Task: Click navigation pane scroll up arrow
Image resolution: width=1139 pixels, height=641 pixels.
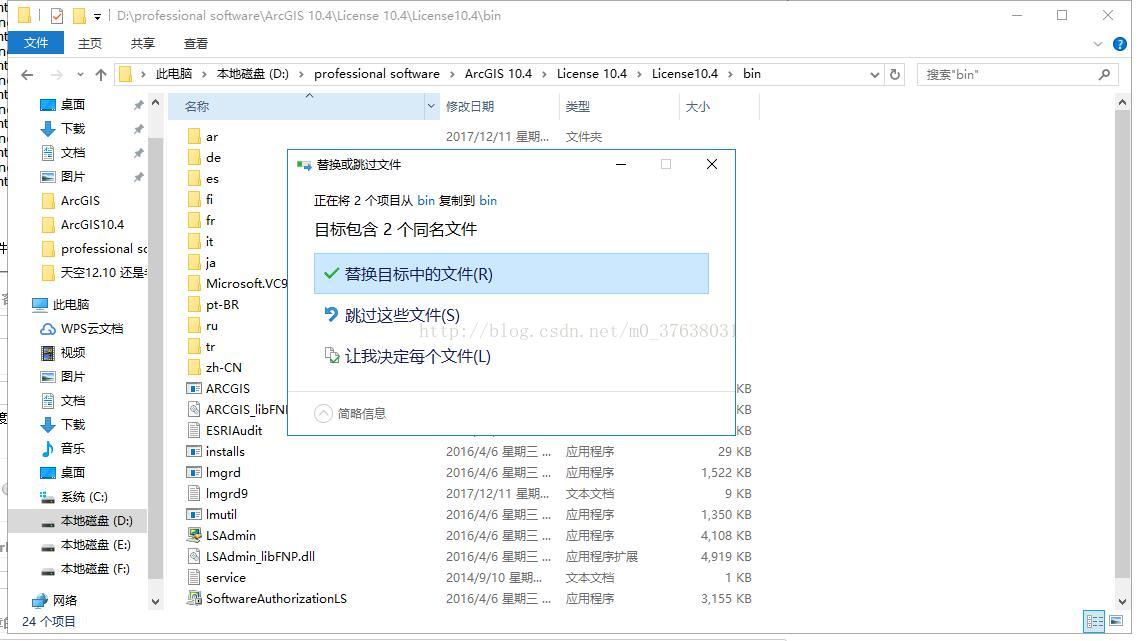Action: coord(155,104)
